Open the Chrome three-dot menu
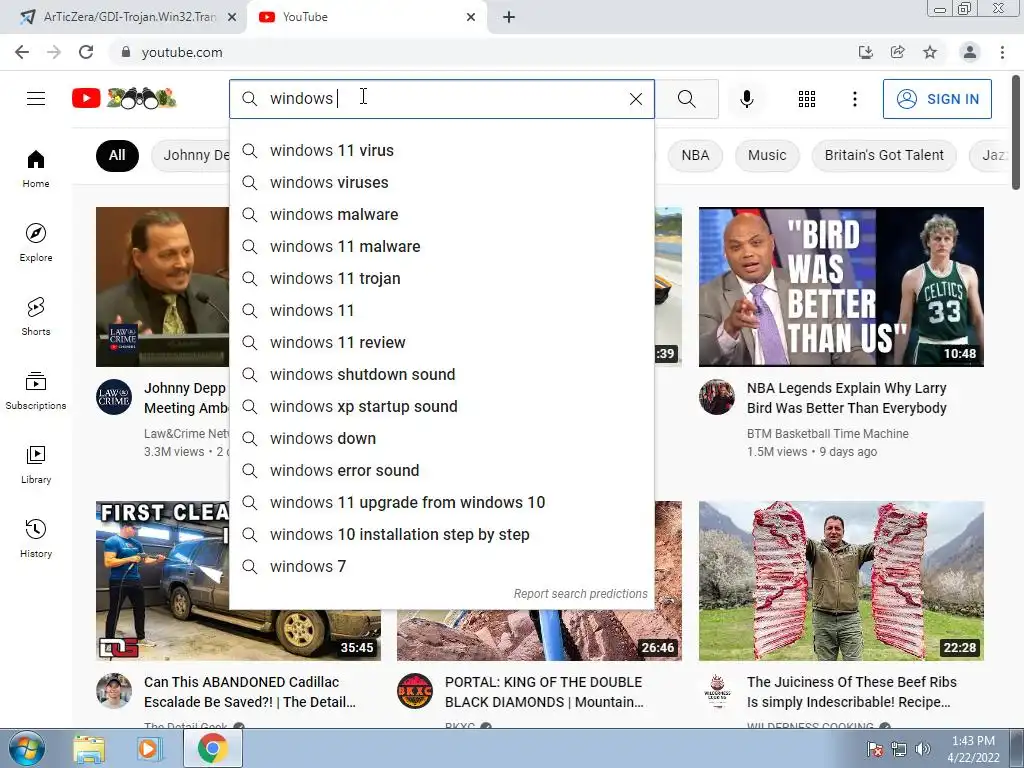1024x768 pixels. (x=1002, y=52)
